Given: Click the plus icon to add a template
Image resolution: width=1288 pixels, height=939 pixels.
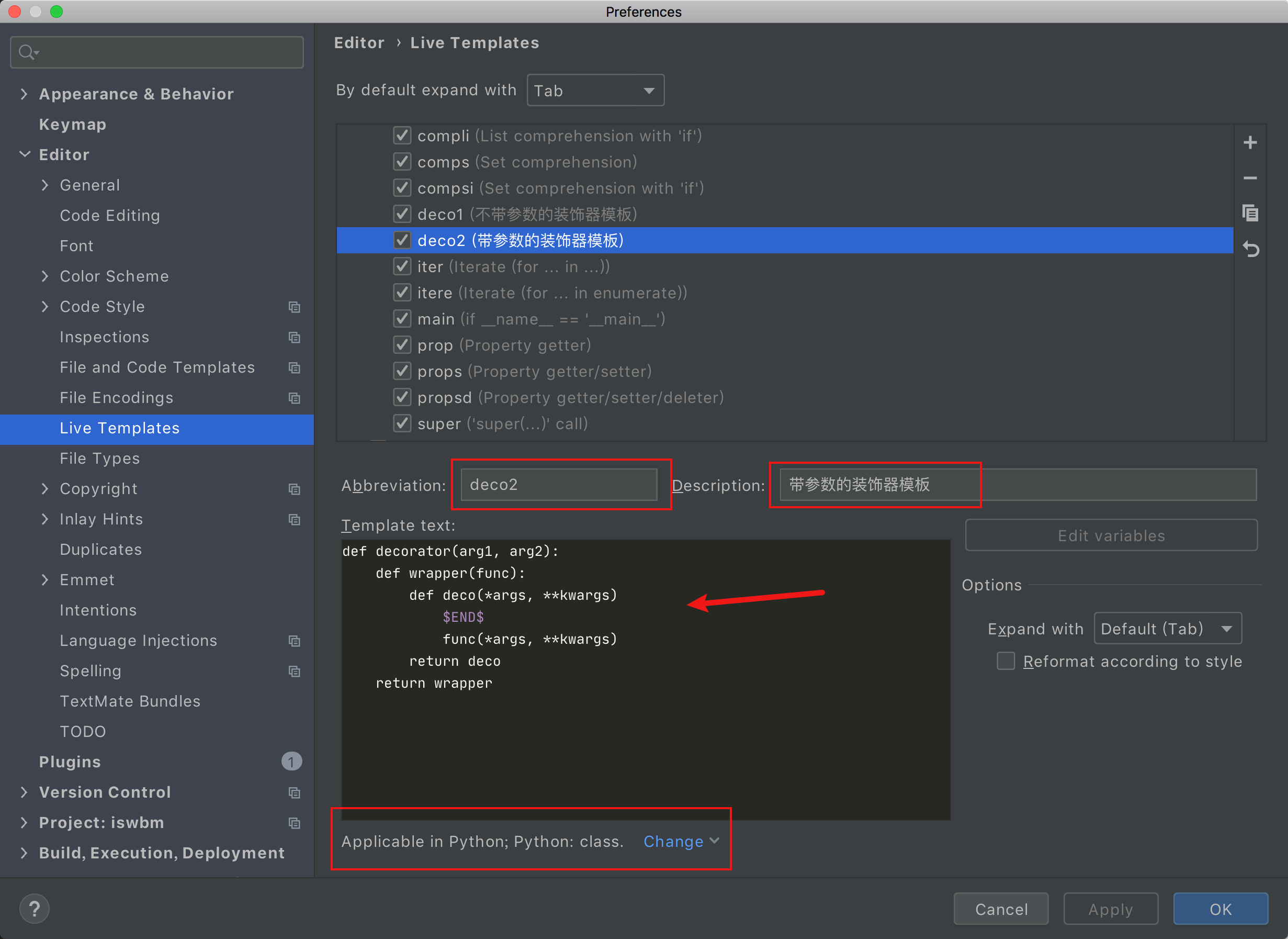Looking at the screenshot, I should pos(1249,143).
